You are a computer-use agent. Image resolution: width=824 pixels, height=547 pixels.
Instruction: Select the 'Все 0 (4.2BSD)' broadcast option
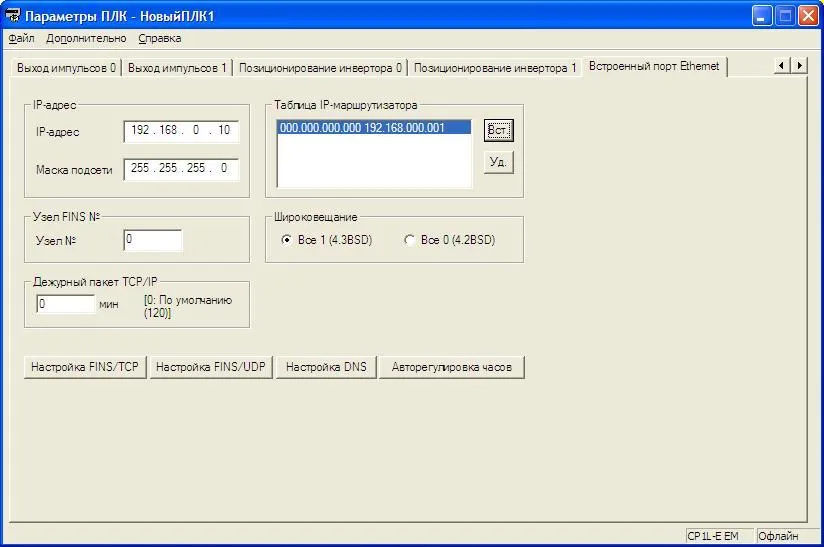click(x=409, y=240)
